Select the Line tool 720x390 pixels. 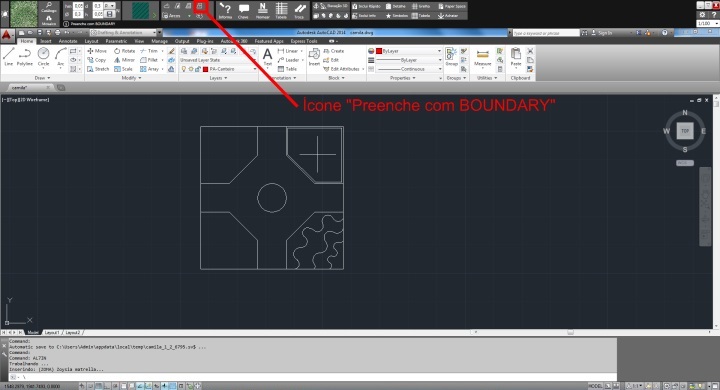click(x=8, y=58)
